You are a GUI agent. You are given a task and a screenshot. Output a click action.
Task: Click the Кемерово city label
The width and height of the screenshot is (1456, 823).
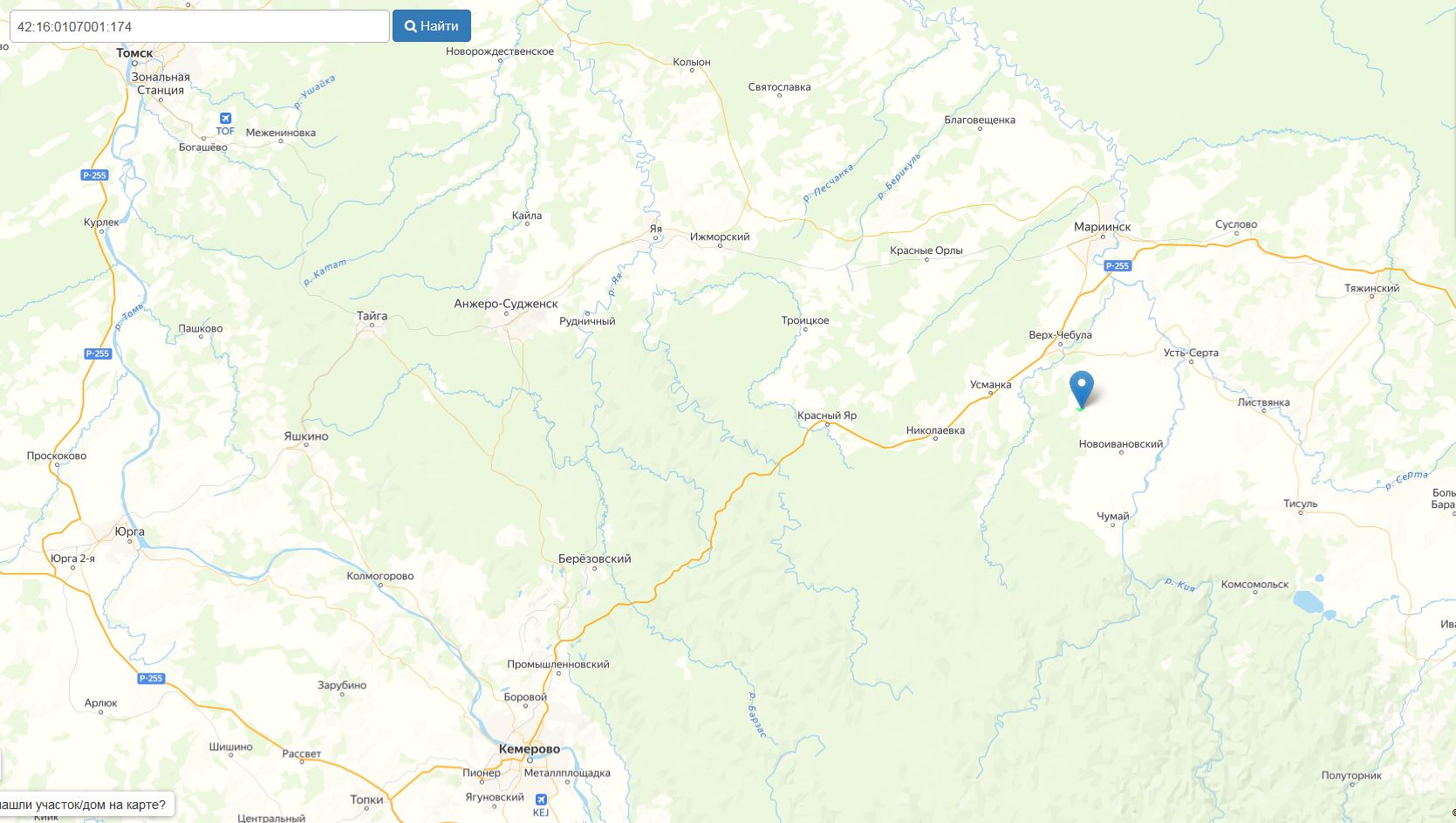coord(530,750)
